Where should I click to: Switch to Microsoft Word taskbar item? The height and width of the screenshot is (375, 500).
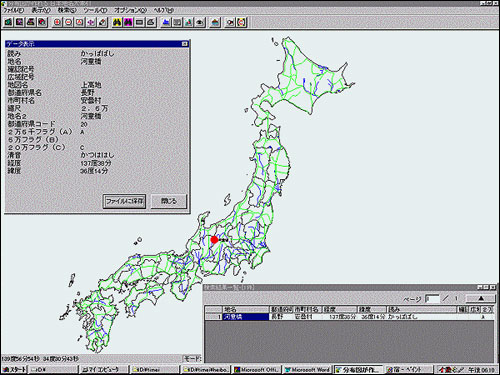pyautogui.click(x=307, y=369)
